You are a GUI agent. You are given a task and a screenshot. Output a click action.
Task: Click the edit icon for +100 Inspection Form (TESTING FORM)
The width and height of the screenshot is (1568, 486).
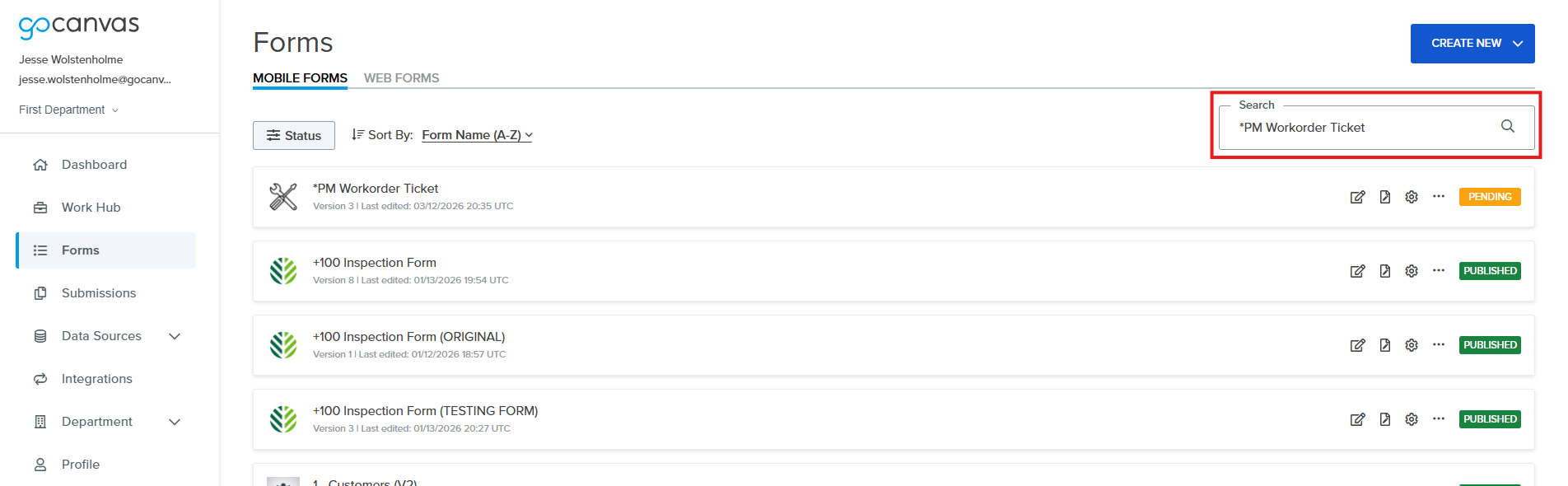[x=1357, y=419]
